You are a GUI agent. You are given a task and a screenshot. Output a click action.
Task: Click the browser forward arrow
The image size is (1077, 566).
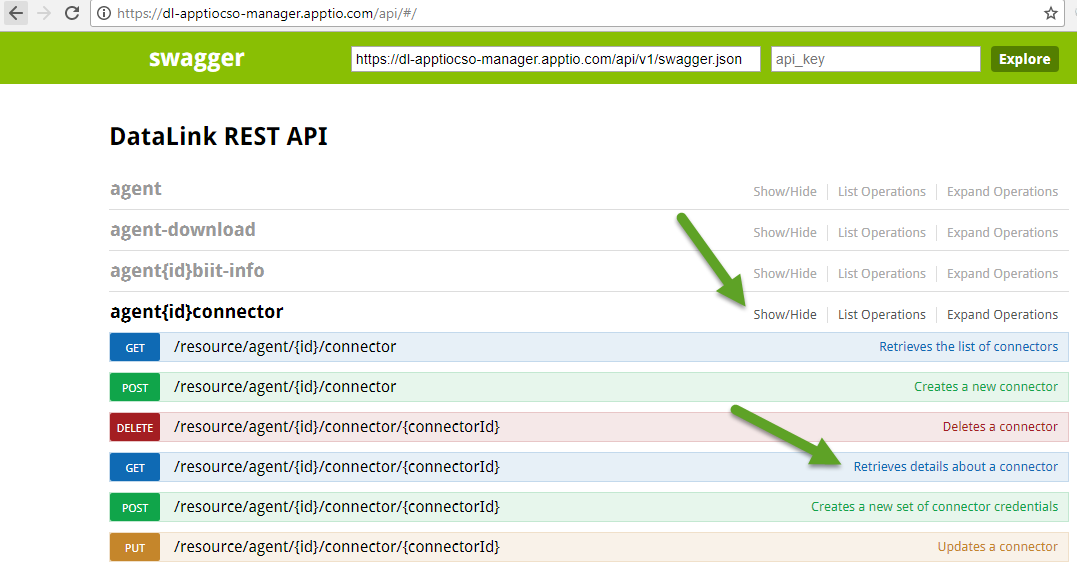tap(44, 13)
